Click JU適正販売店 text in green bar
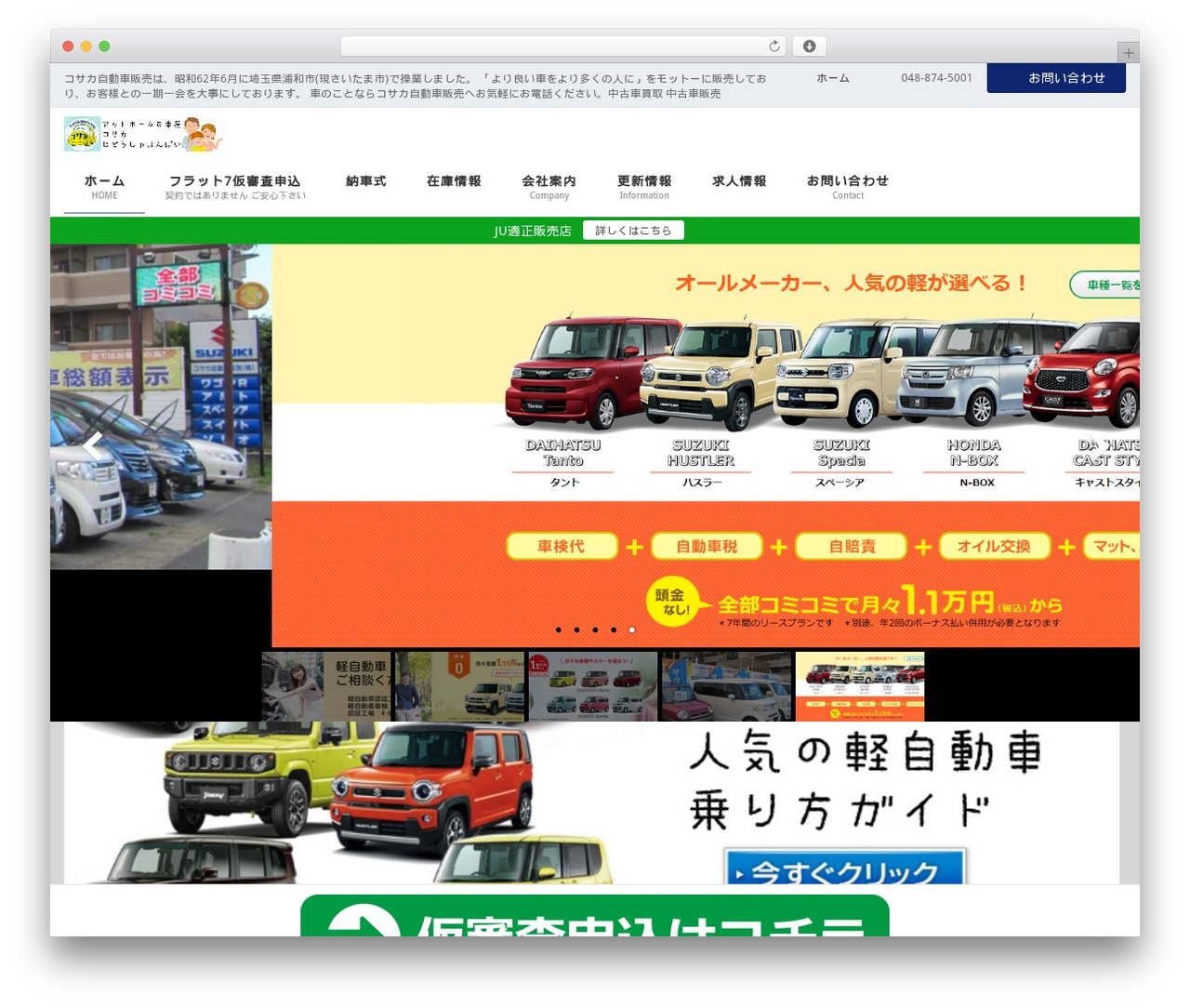 [532, 231]
